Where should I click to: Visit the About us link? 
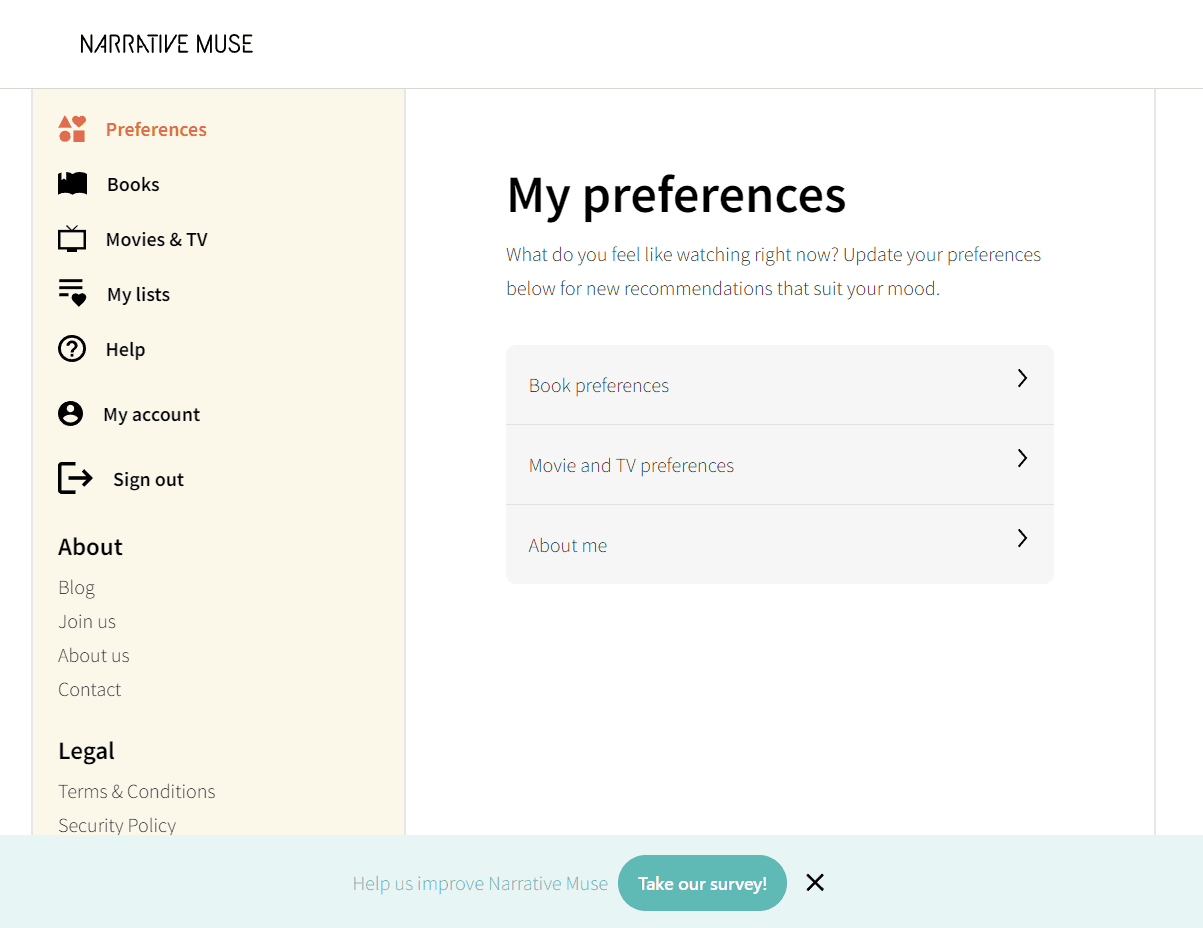(x=94, y=655)
